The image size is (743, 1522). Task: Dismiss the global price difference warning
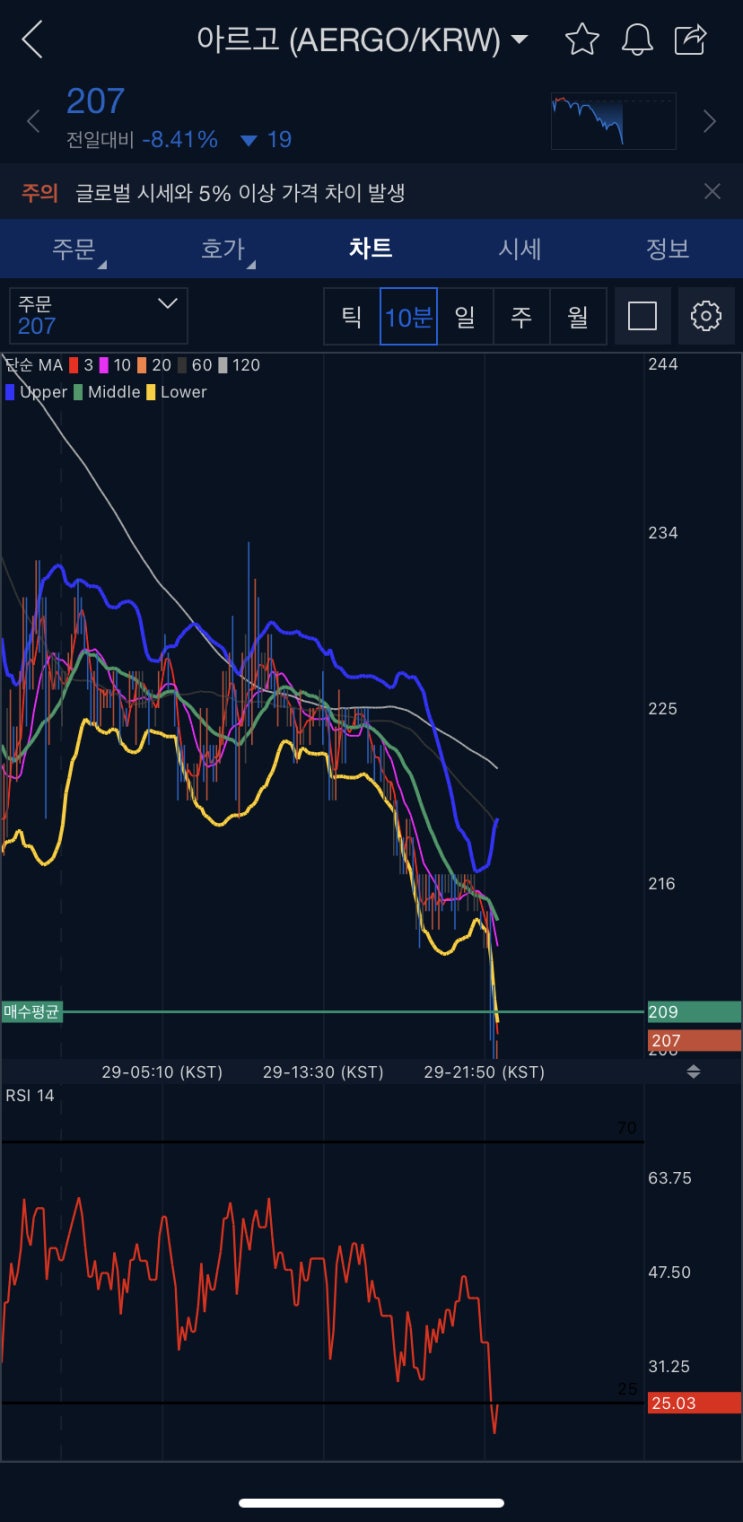click(x=712, y=192)
